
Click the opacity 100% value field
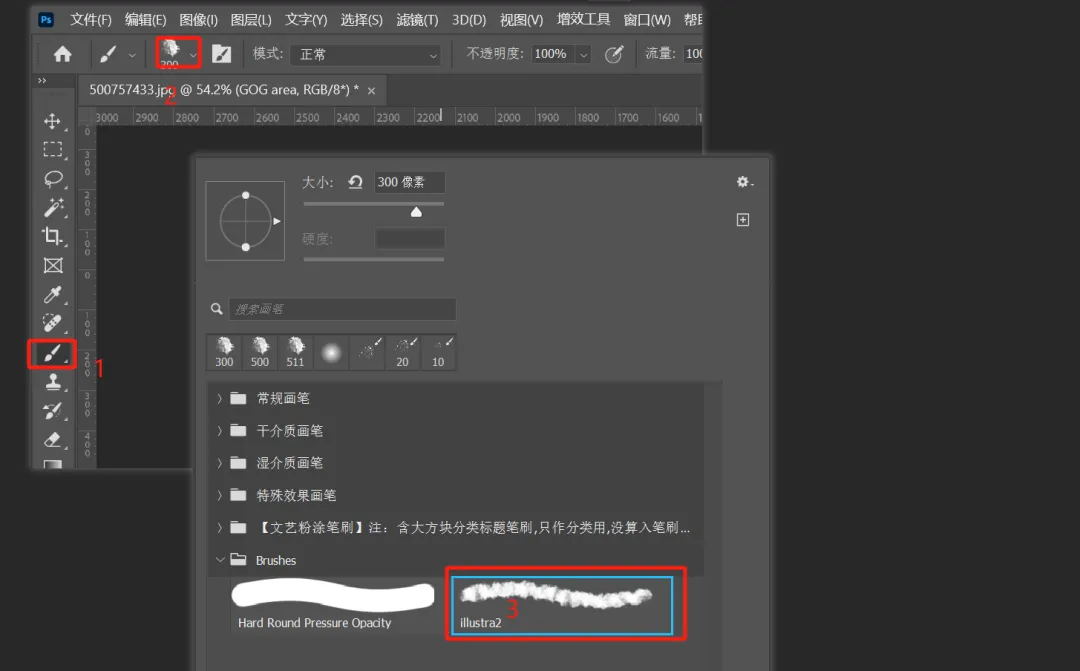coord(554,54)
